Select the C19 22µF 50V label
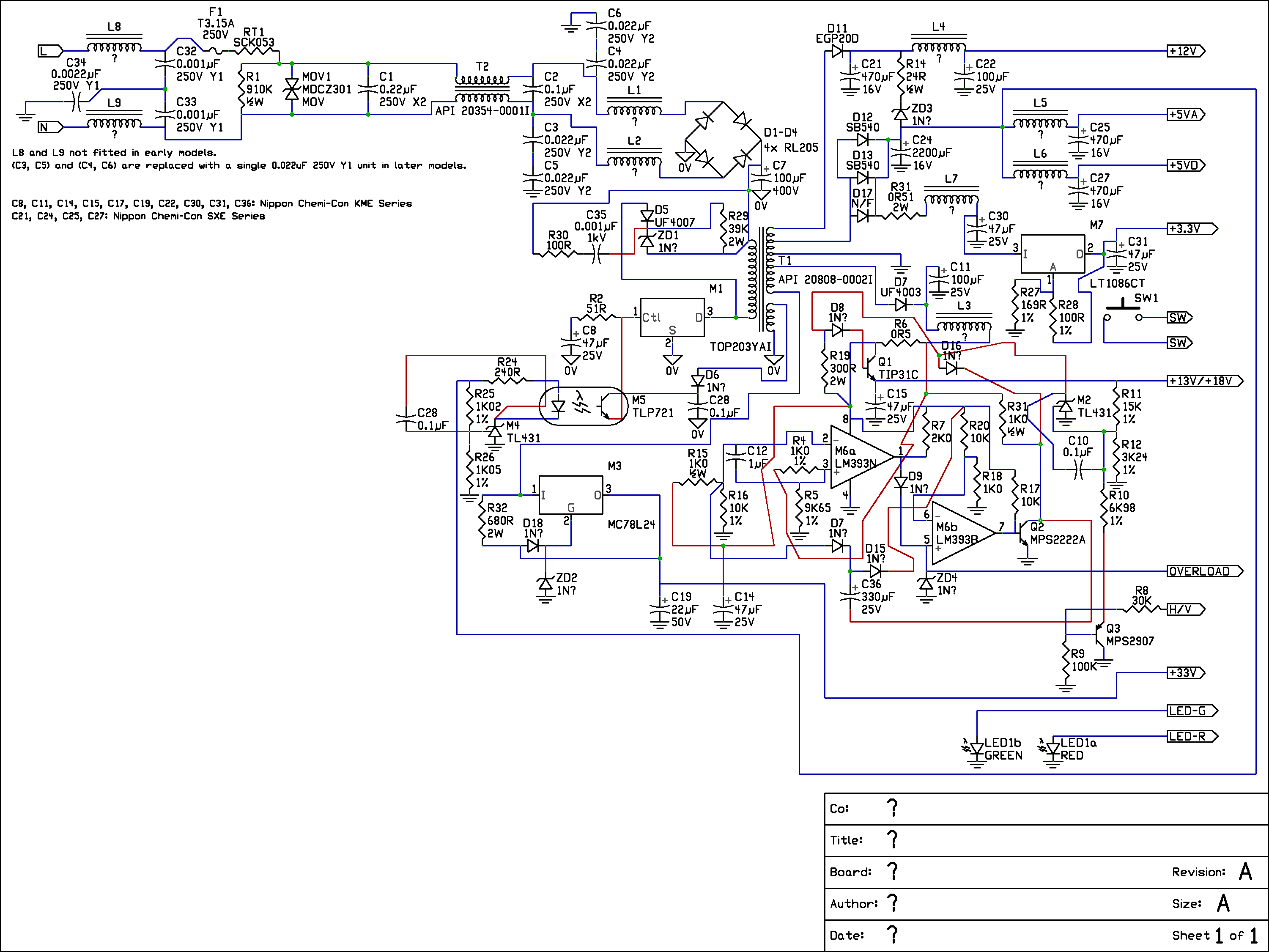Viewport: 1269px width, 952px height. [685, 609]
